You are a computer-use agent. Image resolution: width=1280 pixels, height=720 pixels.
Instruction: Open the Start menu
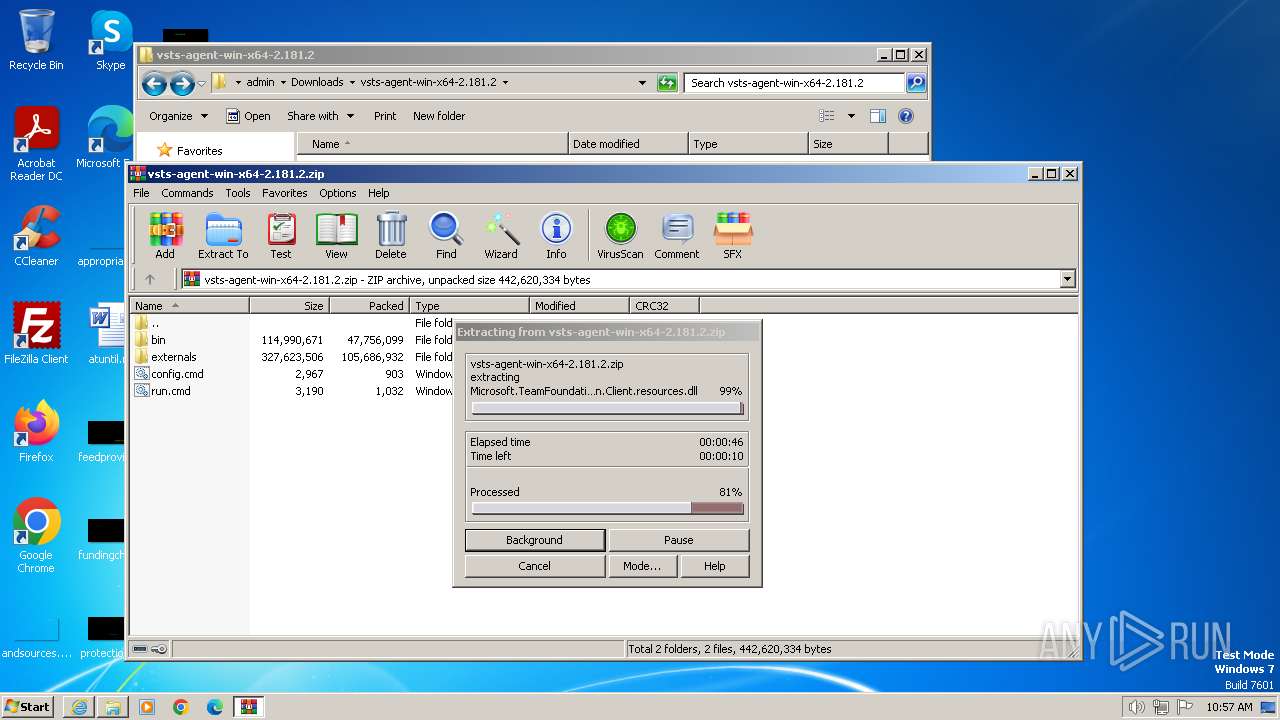(x=27, y=706)
